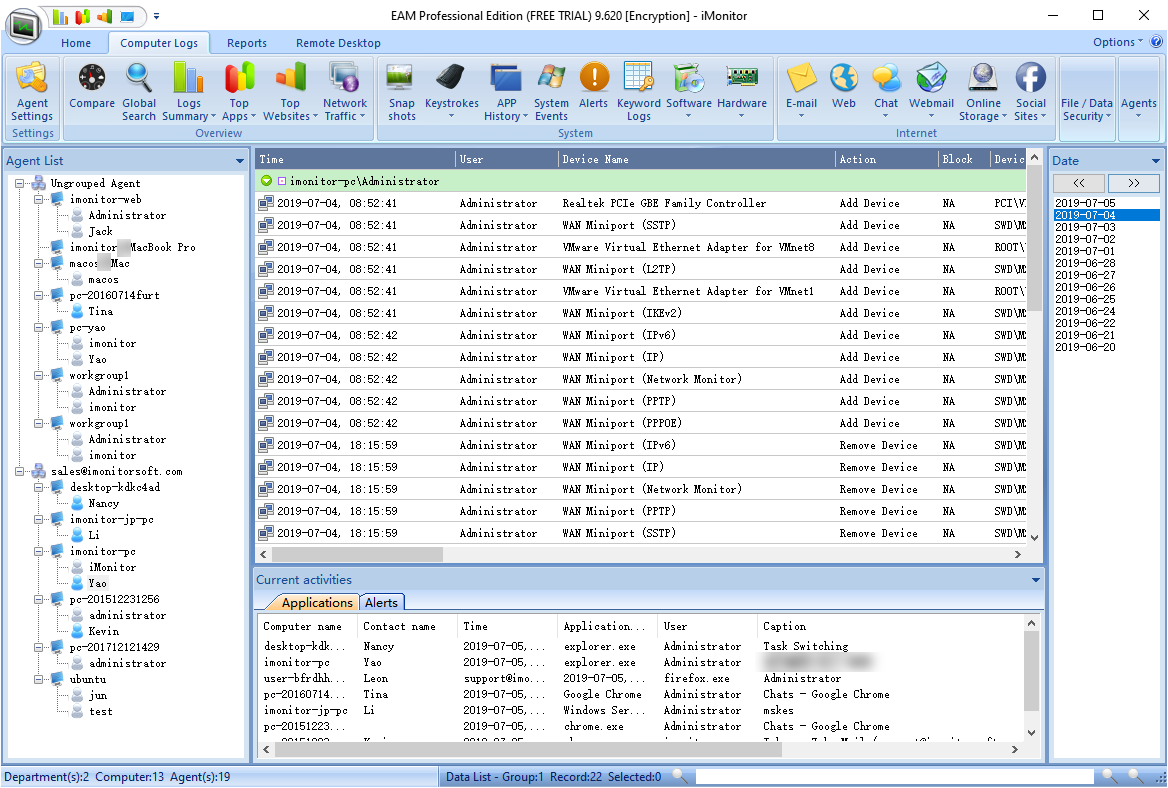Collapse the sales@imonitorsoft.com group node

tap(20, 471)
